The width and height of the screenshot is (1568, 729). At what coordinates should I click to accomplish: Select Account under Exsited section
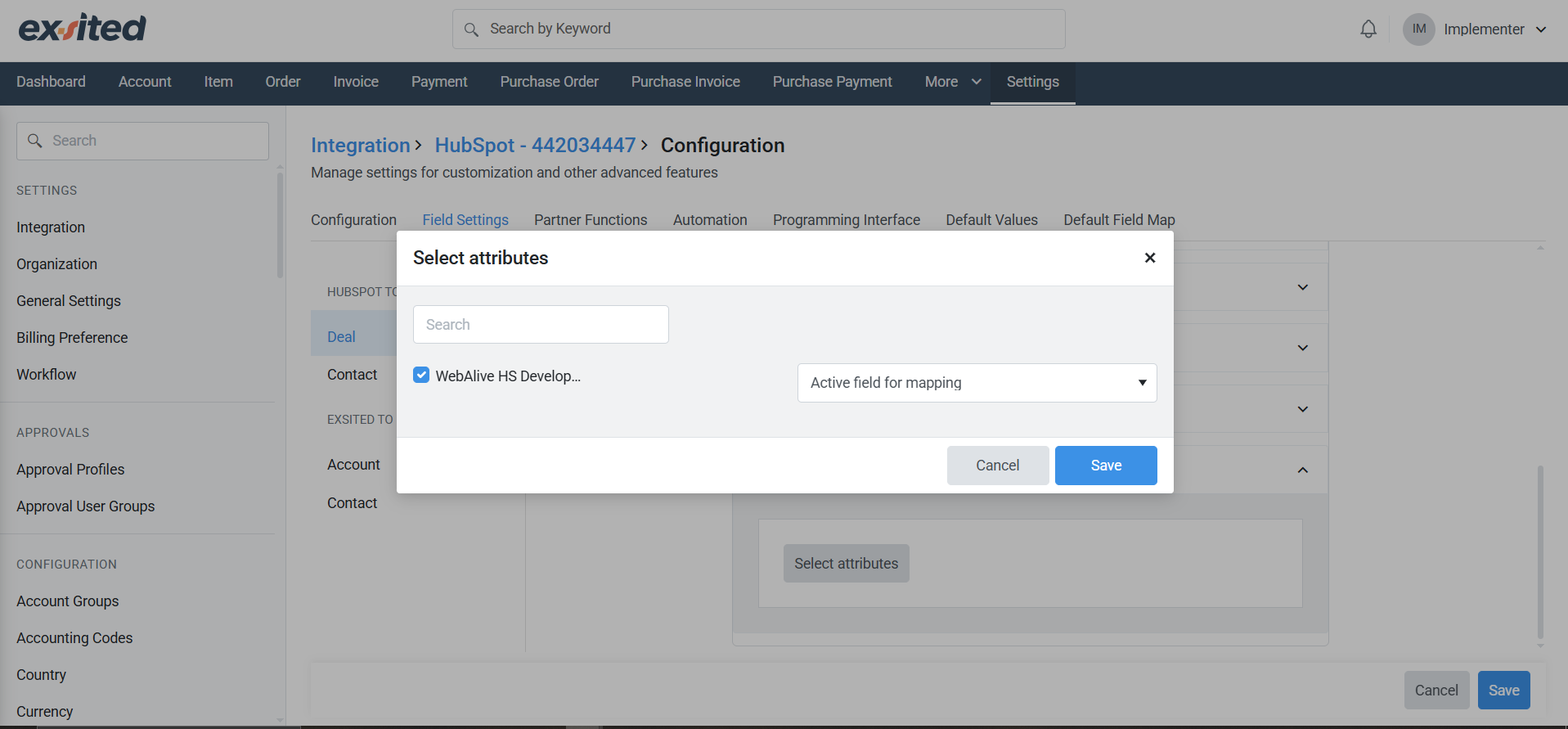pyautogui.click(x=353, y=465)
